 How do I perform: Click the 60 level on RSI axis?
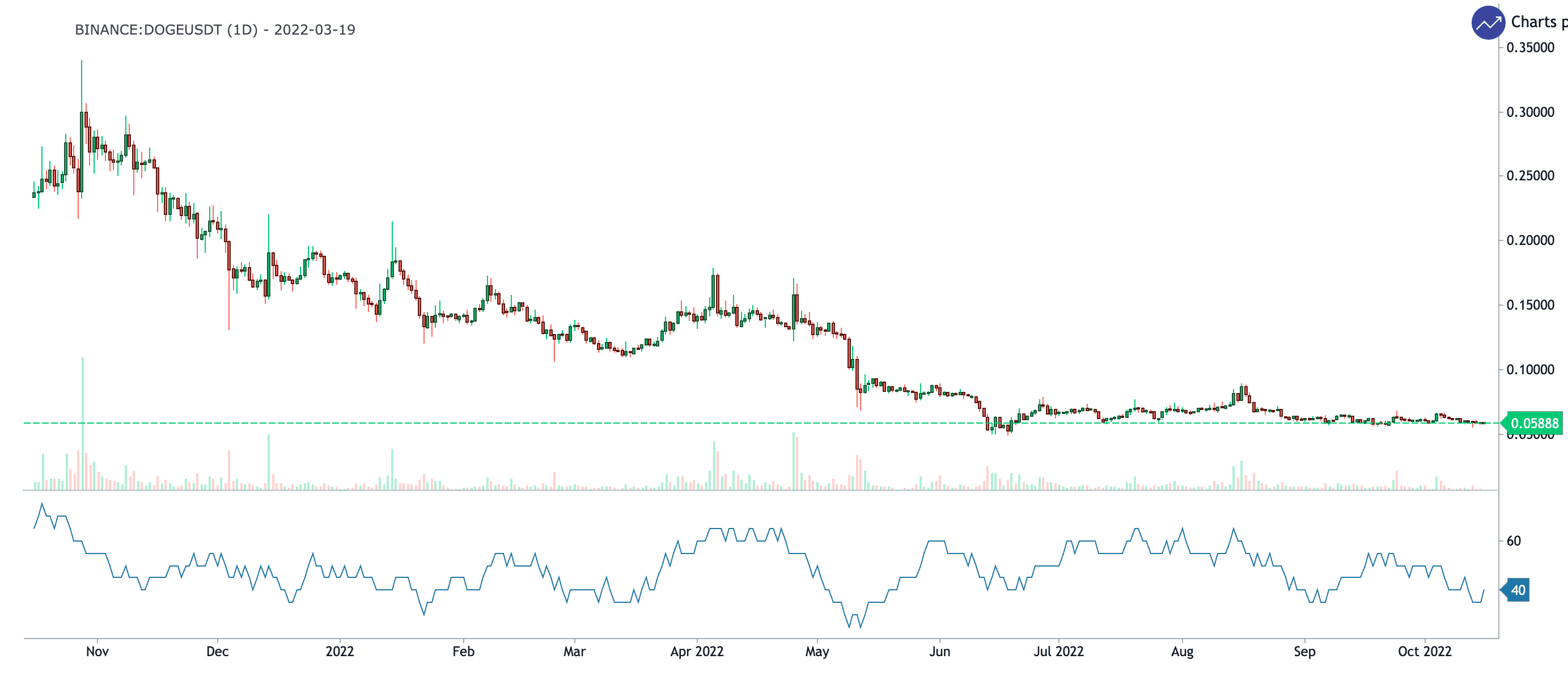pos(1513,541)
